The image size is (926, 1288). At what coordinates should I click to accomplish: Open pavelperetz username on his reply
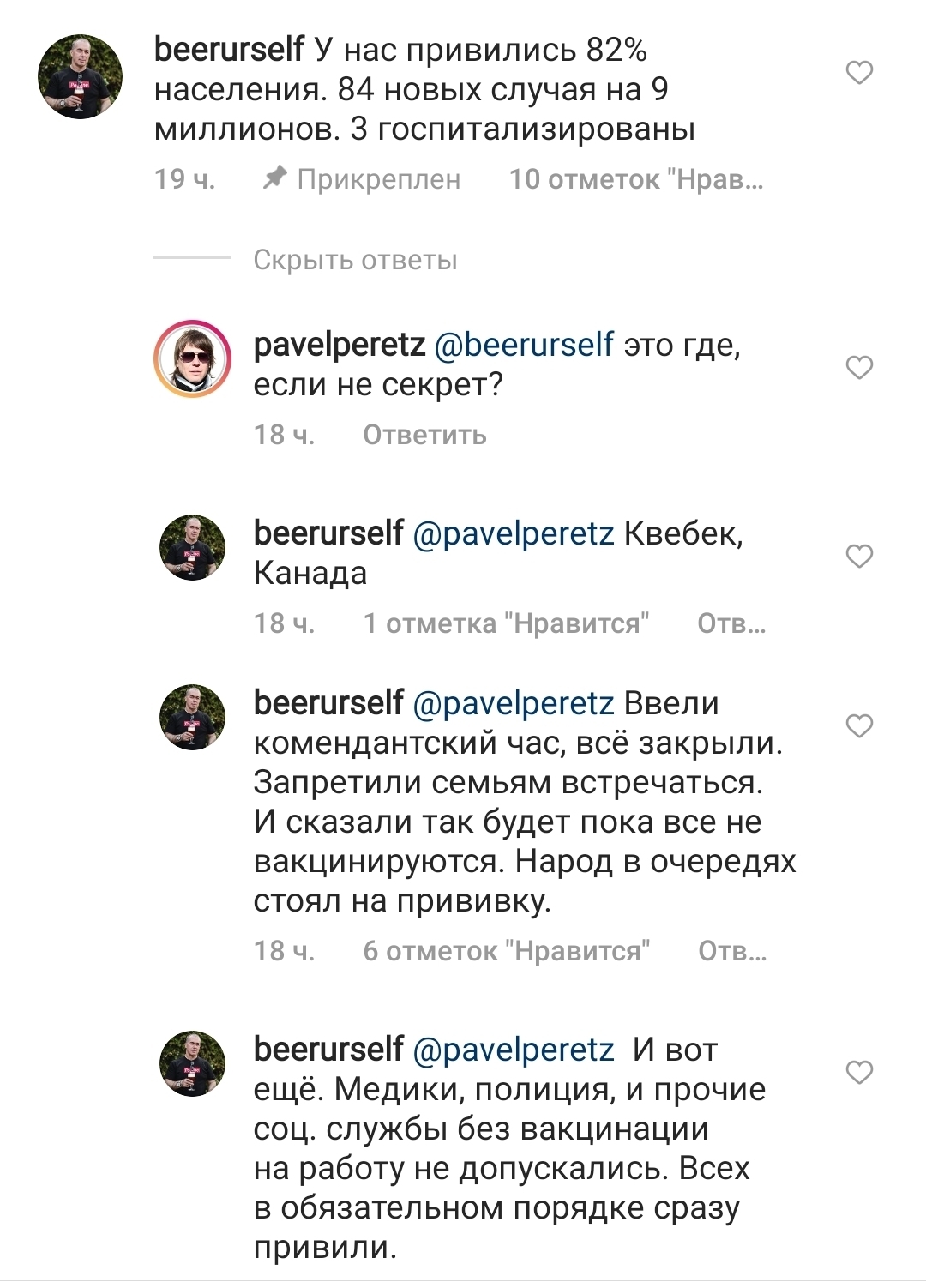coord(340,345)
